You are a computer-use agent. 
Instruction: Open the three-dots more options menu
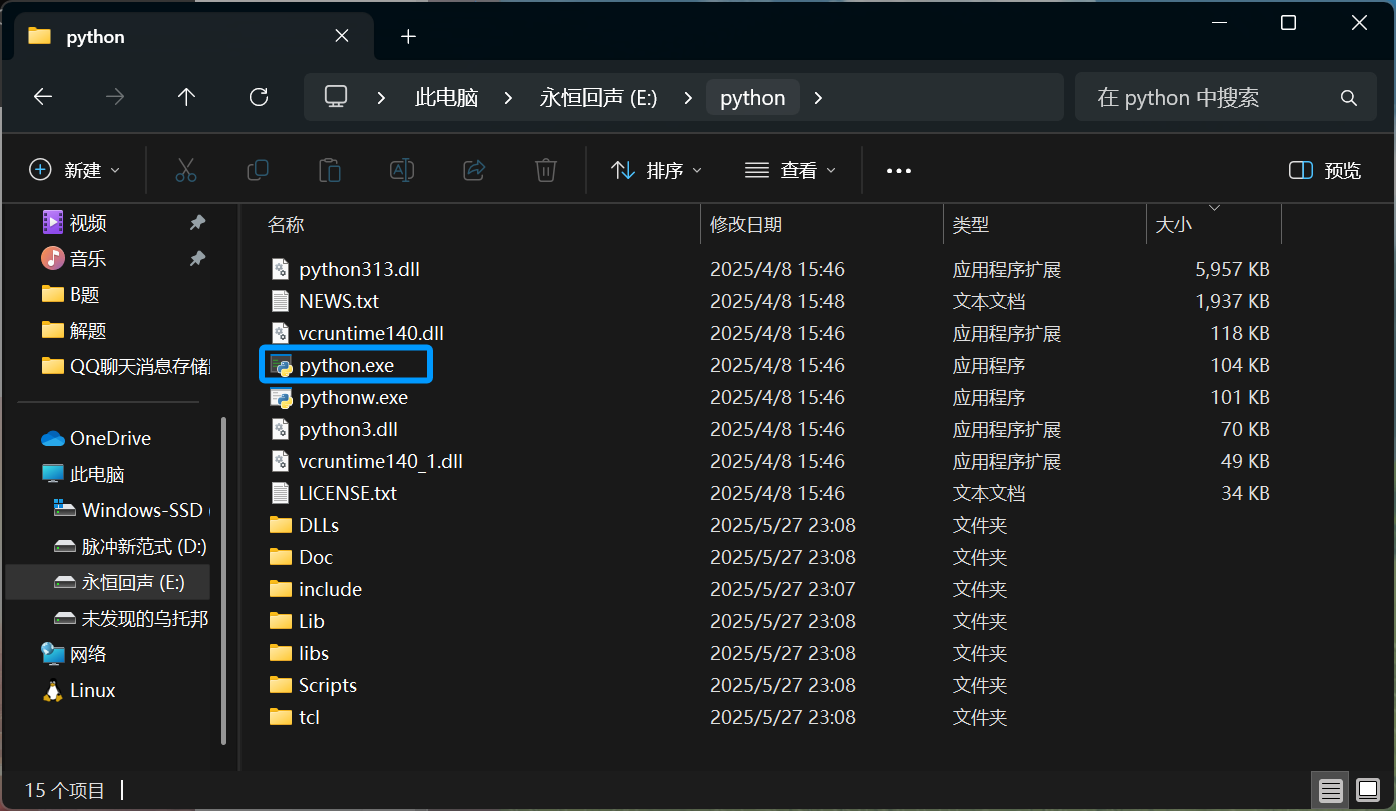click(899, 171)
